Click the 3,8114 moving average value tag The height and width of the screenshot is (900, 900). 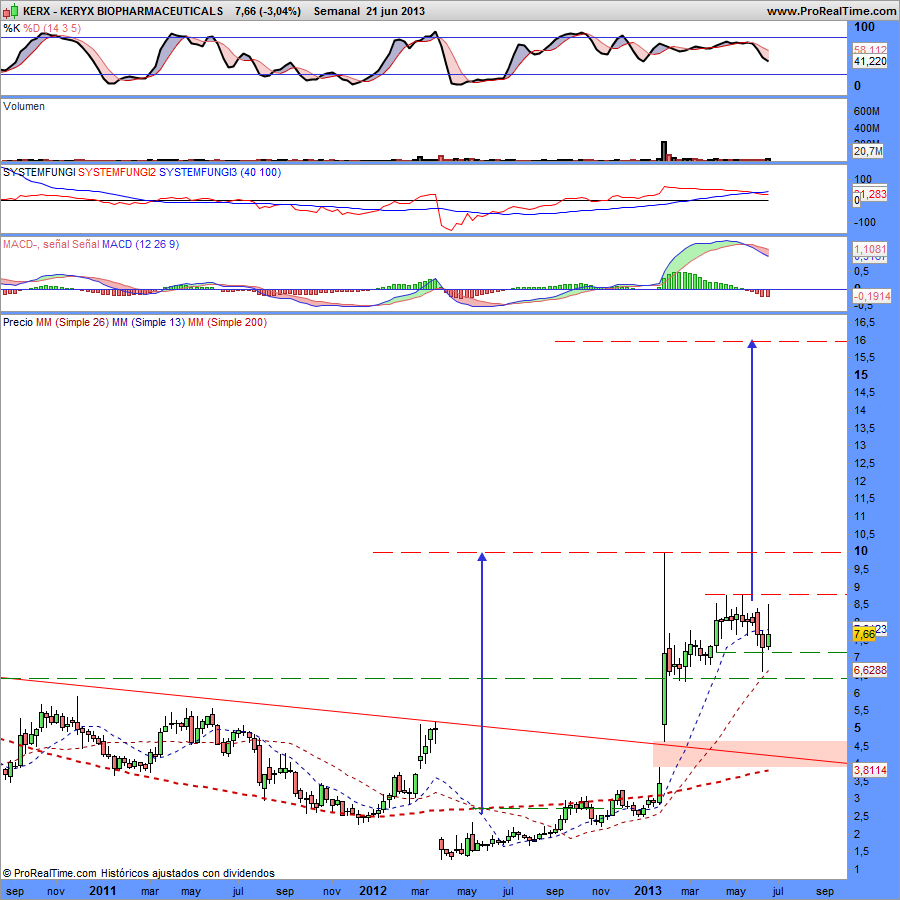870,770
